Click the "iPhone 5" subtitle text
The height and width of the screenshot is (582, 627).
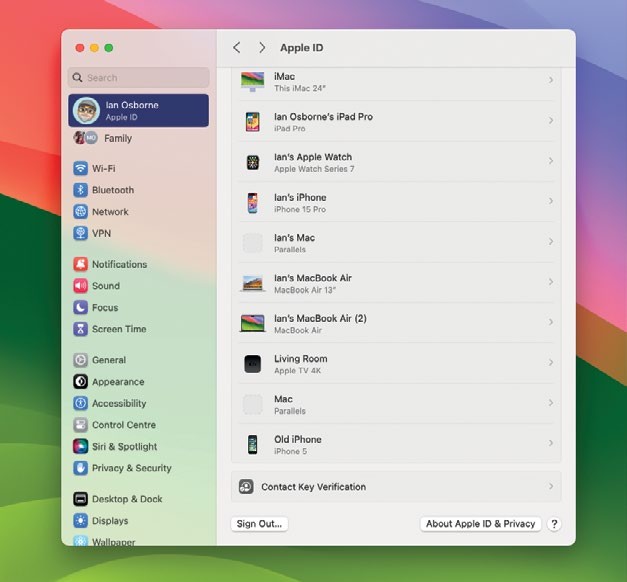290,451
